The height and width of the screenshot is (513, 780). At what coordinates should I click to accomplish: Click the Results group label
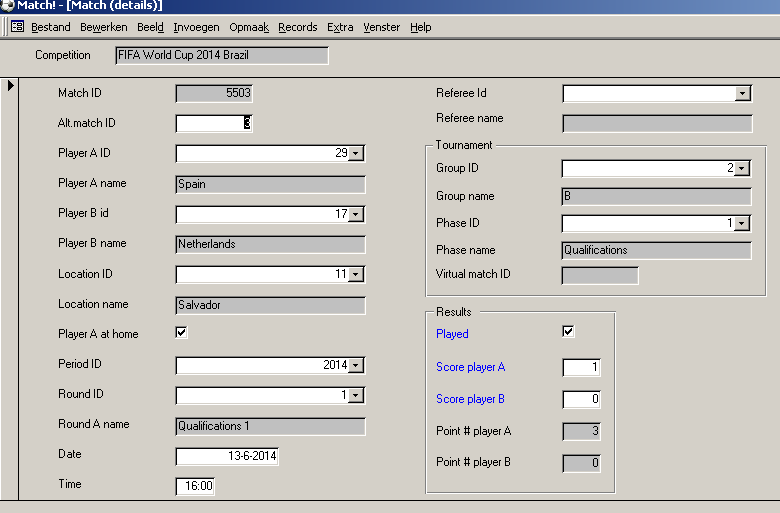point(454,312)
